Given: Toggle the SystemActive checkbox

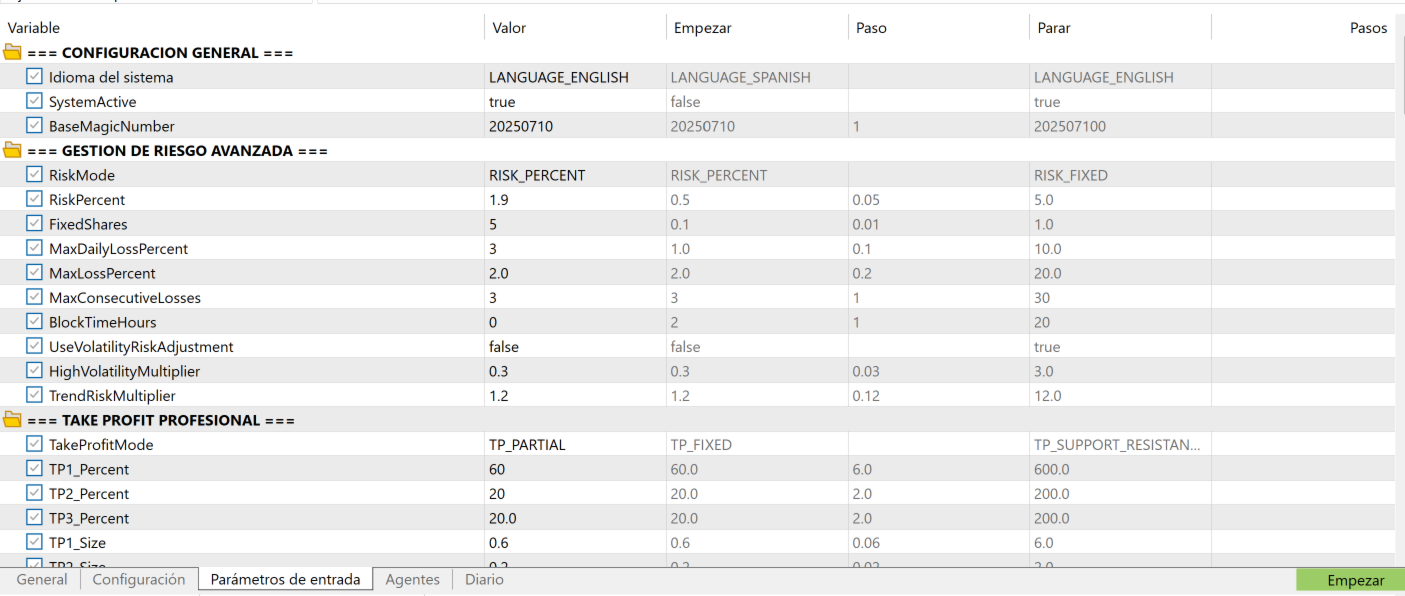Looking at the screenshot, I should pos(35,101).
